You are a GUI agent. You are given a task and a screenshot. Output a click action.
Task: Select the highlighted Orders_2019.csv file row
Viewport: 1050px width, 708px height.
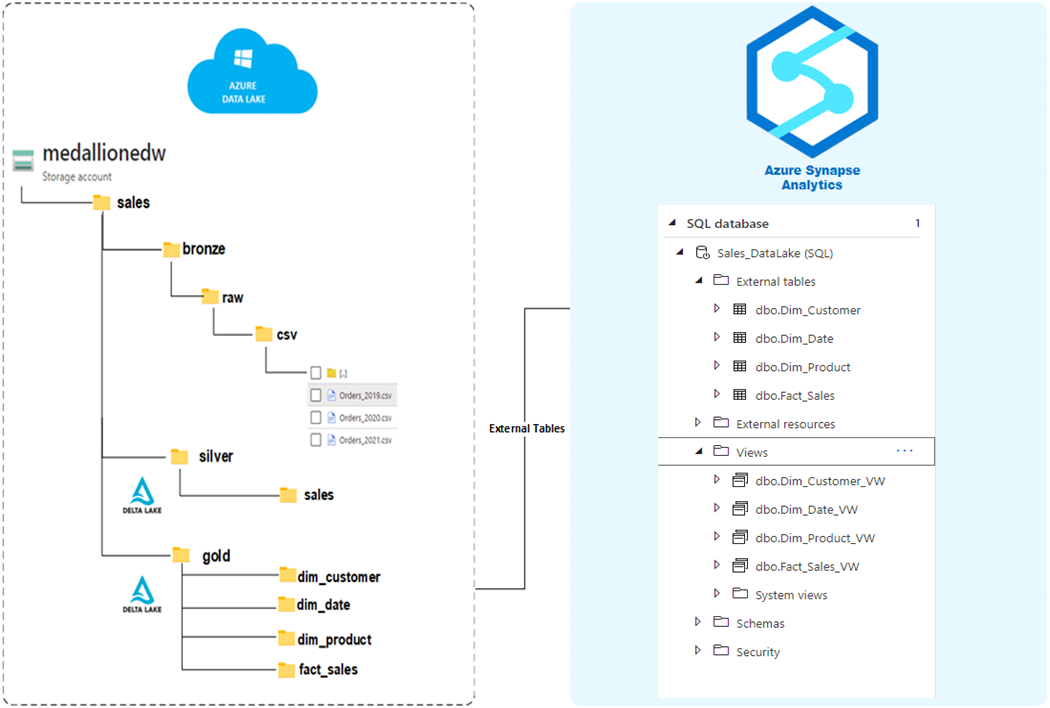[368, 395]
